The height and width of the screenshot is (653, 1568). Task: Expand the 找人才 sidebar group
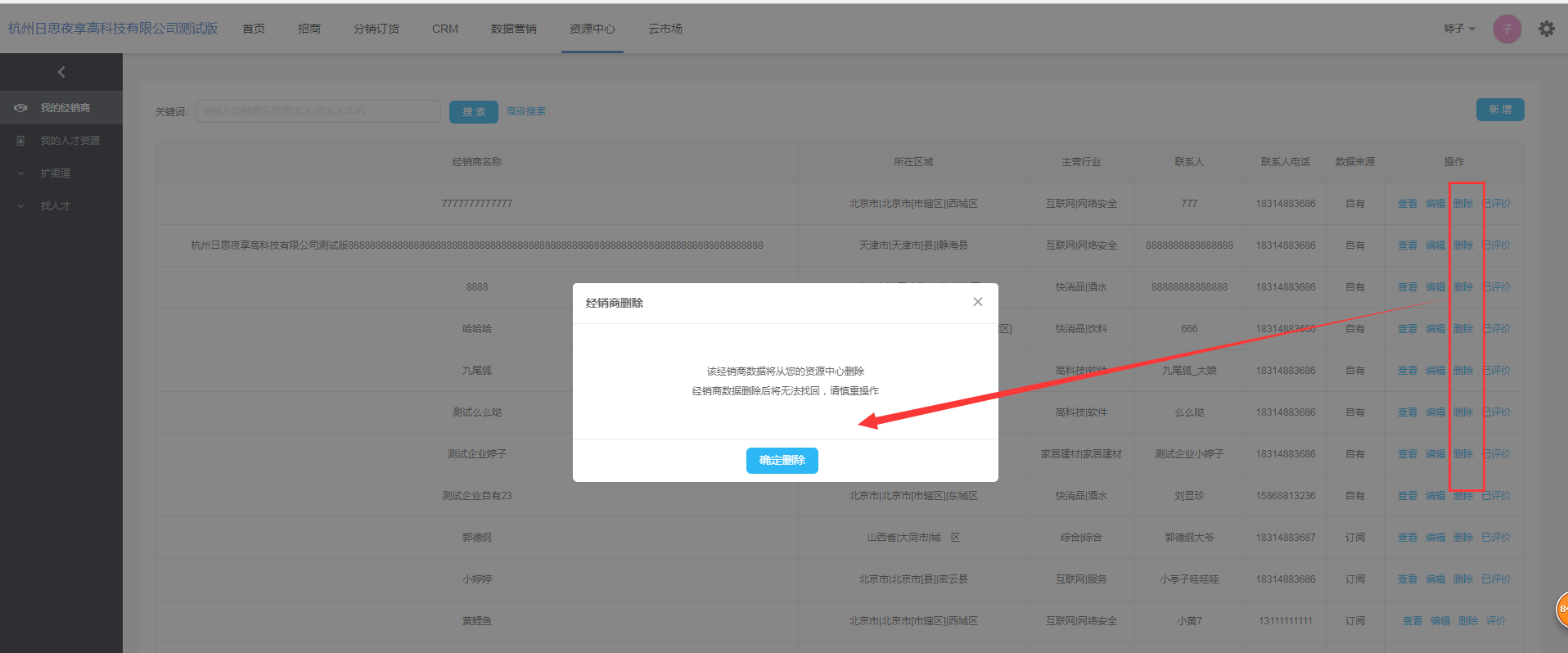(x=55, y=206)
